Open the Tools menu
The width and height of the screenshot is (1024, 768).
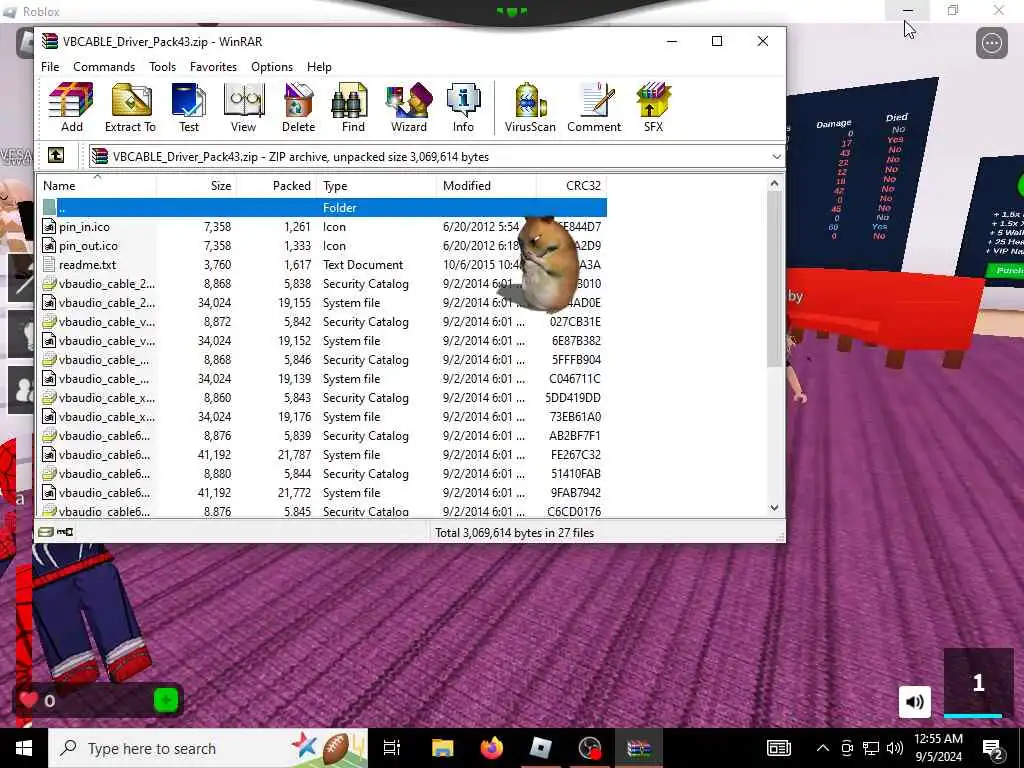[162, 67]
